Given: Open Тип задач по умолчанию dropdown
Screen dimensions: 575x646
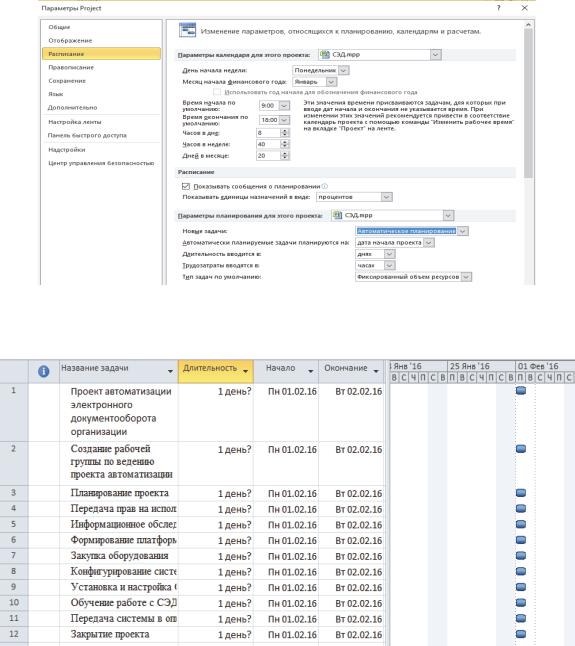Looking at the screenshot, I should point(466,277).
